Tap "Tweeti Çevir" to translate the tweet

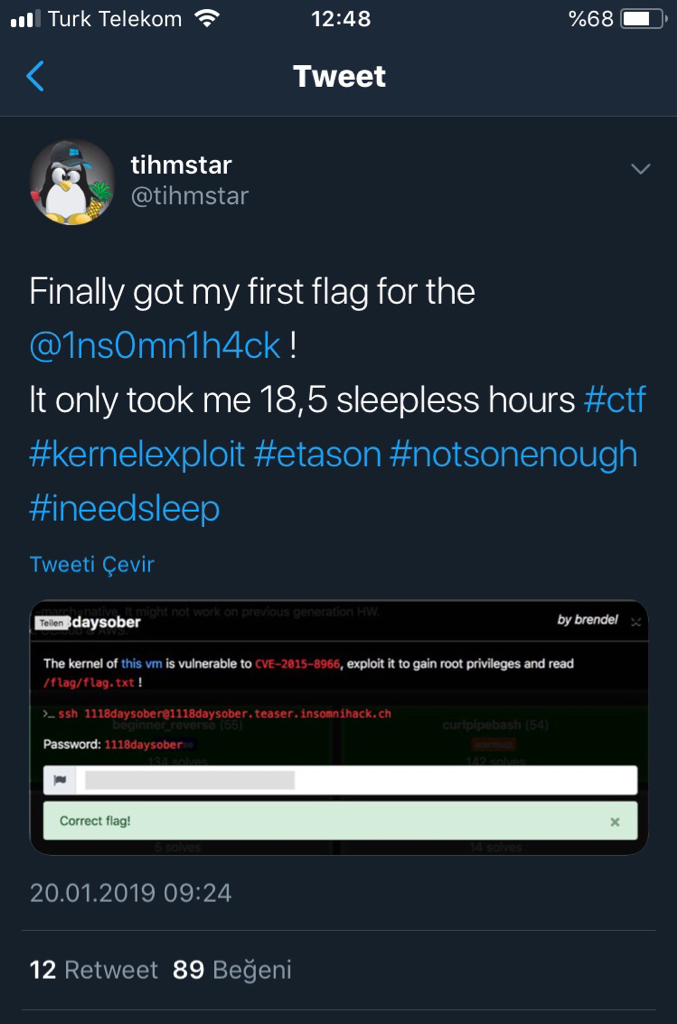91,563
